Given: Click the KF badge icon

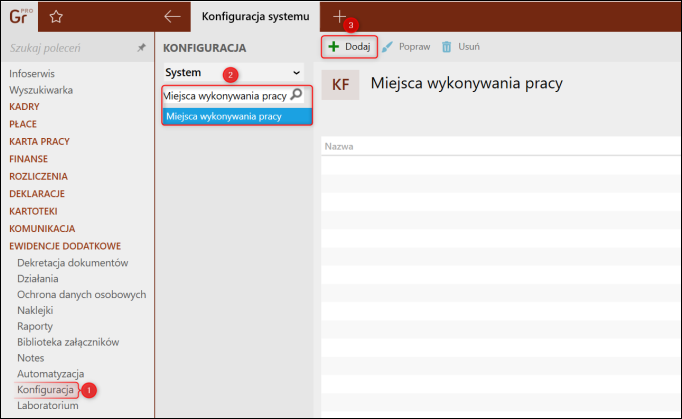Looking at the screenshot, I should 340,84.
